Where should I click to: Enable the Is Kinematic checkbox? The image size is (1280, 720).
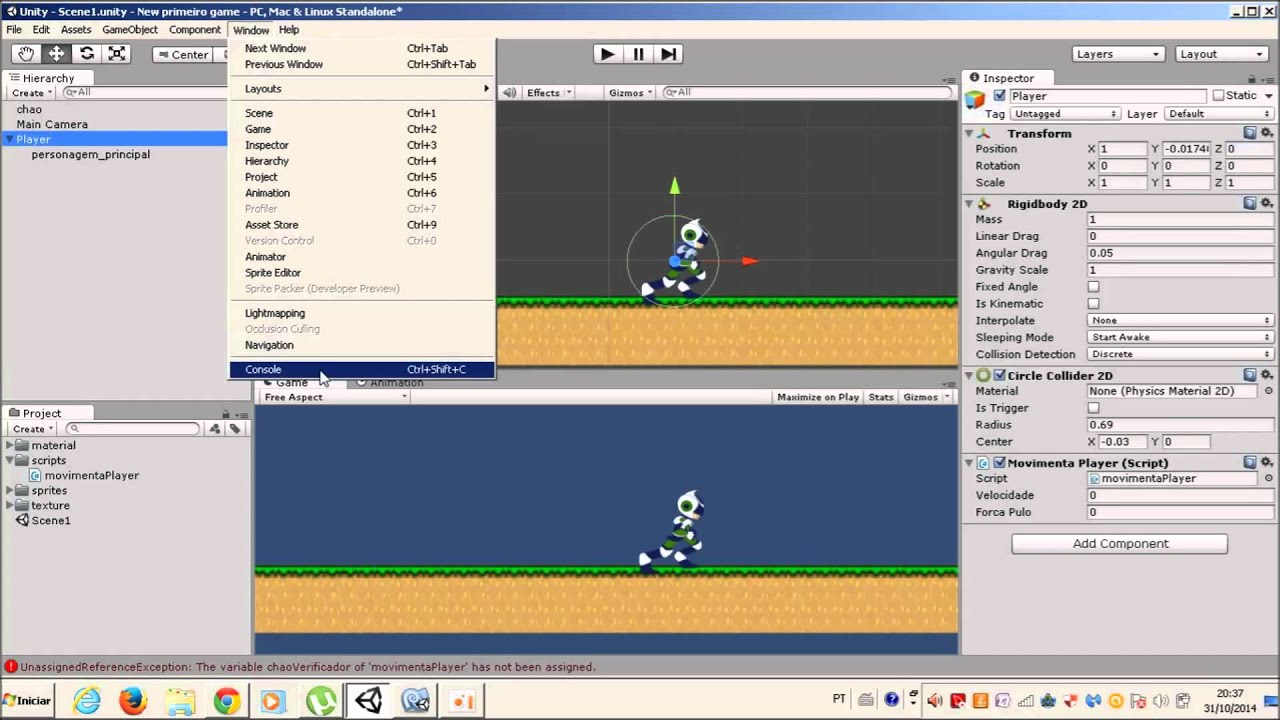point(1093,304)
